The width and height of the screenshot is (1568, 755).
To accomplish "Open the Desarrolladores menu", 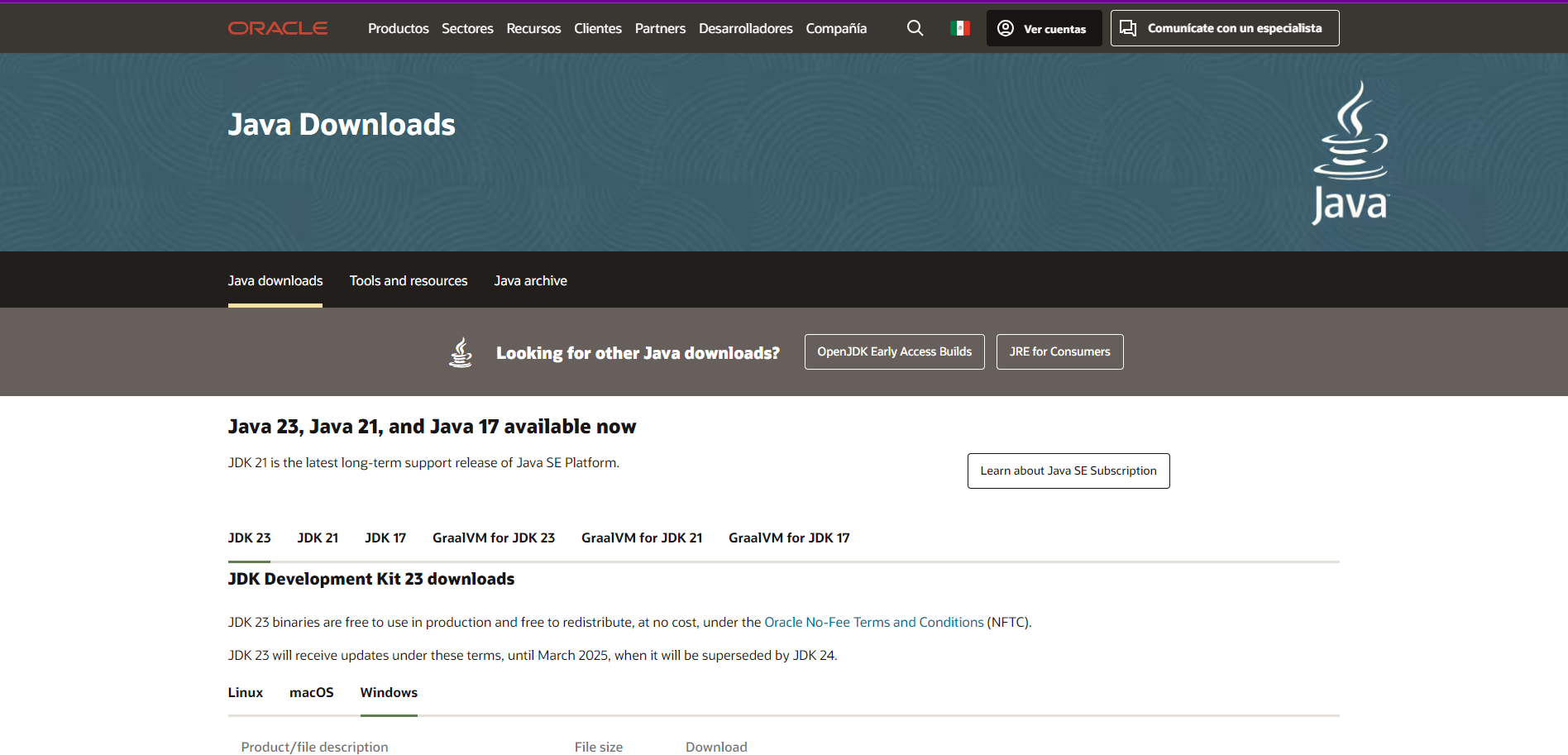I will [x=746, y=28].
